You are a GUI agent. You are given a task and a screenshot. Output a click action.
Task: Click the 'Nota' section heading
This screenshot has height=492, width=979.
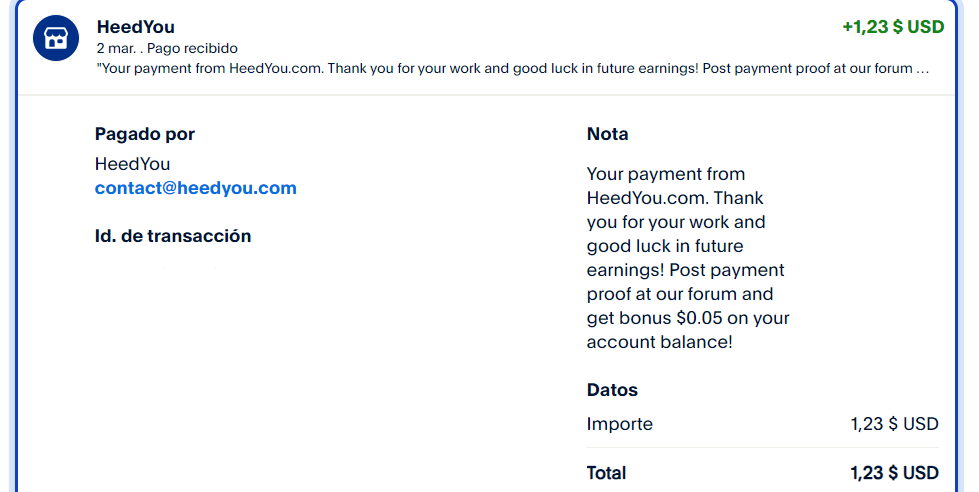click(607, 134)
